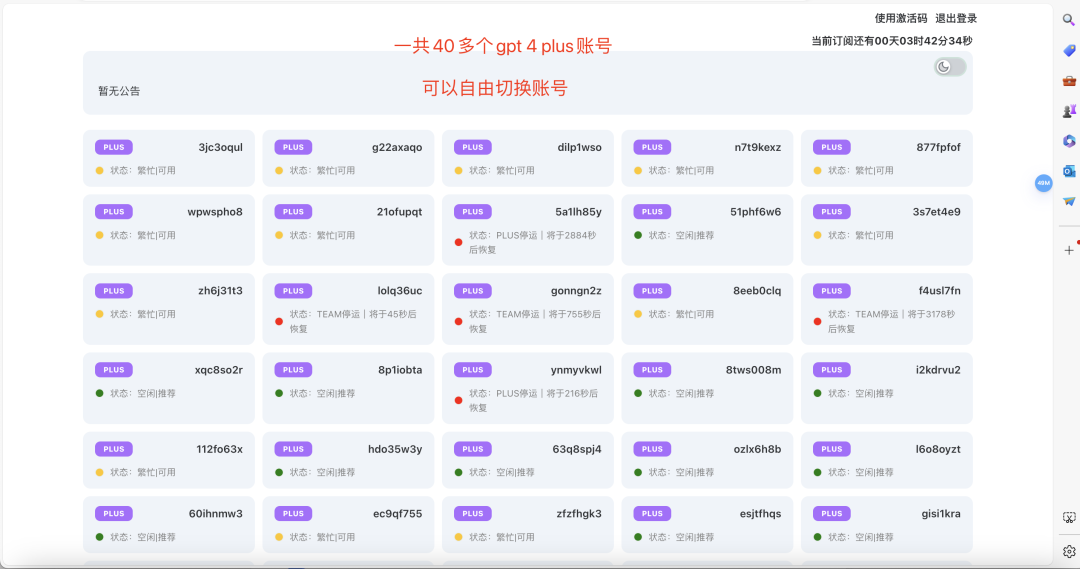1080x569 pixels.
Task: Click the stopped 5a1lh85y account card
Action: coord(528,230)
